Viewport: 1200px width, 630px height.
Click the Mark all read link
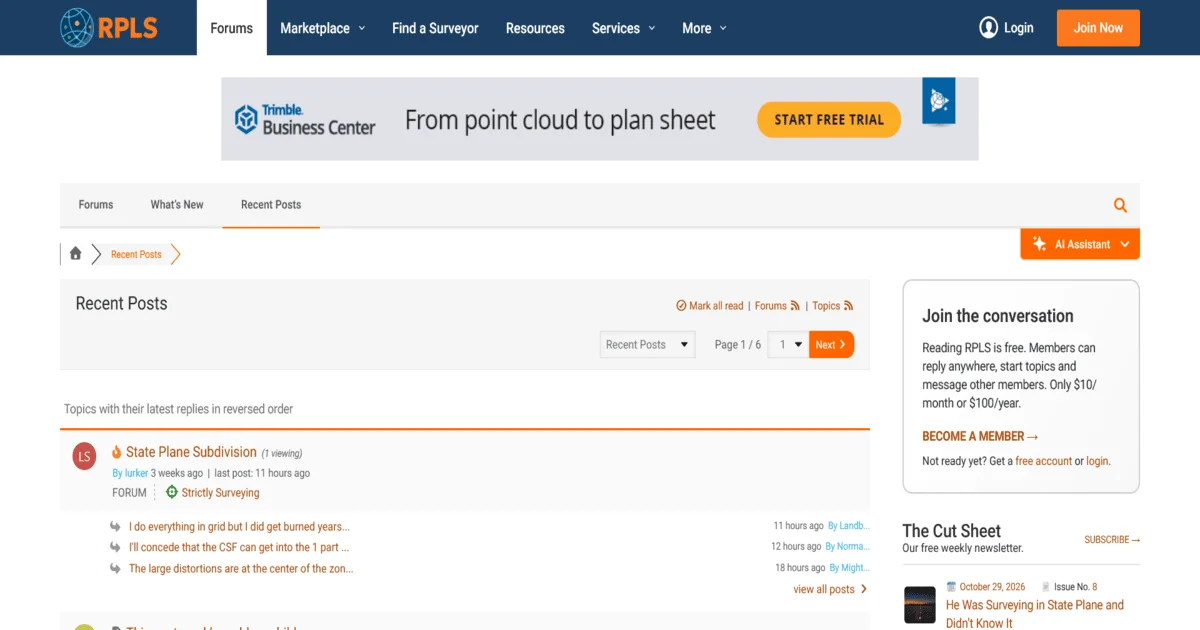pyautogui.click(x=709, y=306)
